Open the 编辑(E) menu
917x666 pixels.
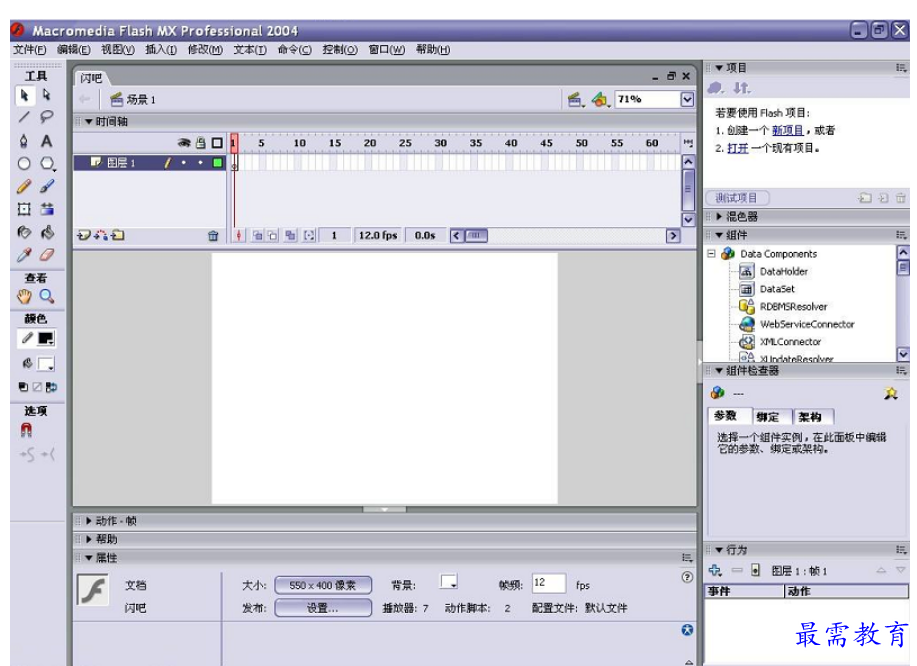[x=74, y=50]
